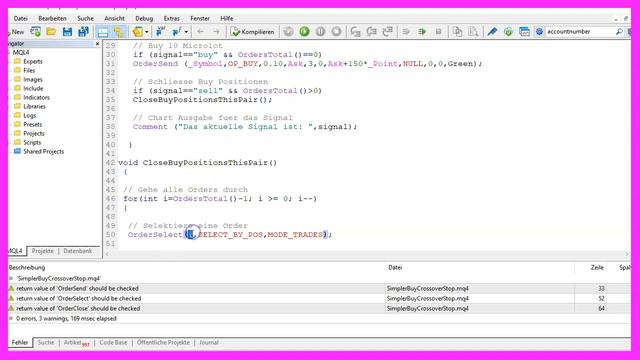Open the Debug menu
The image size is (640, 360).
144,18
